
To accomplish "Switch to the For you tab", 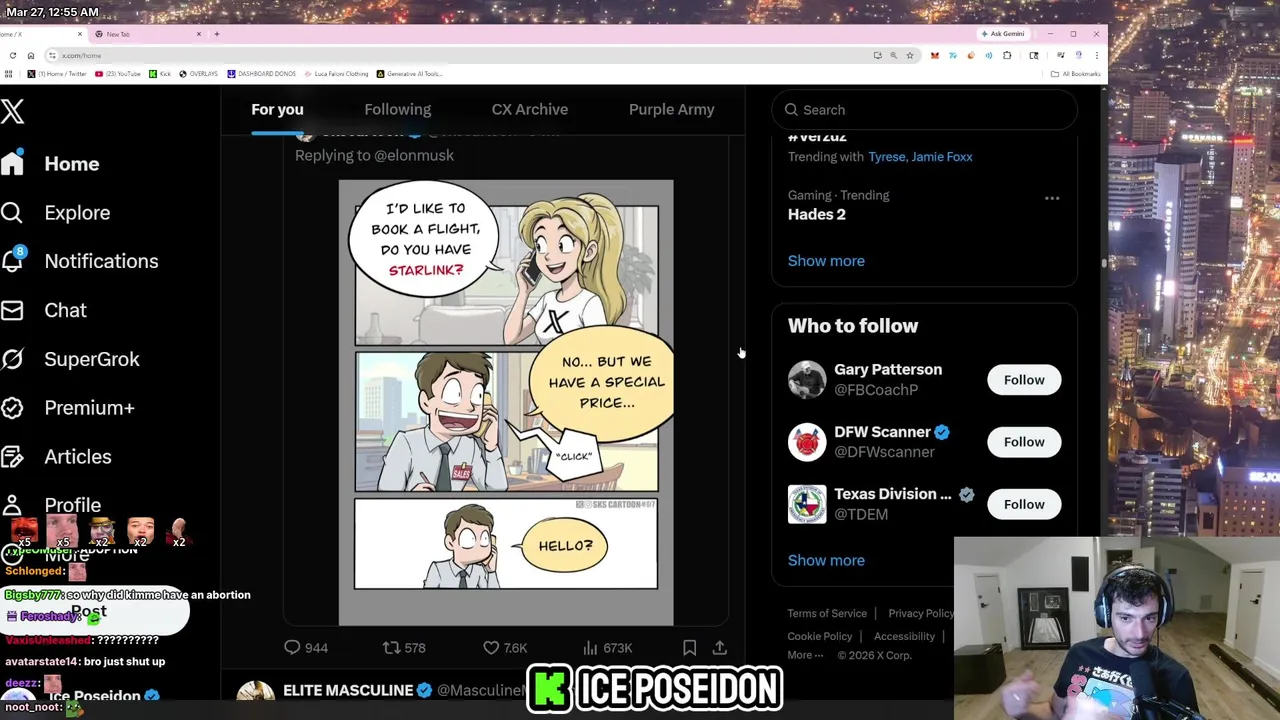I will 277,109.
